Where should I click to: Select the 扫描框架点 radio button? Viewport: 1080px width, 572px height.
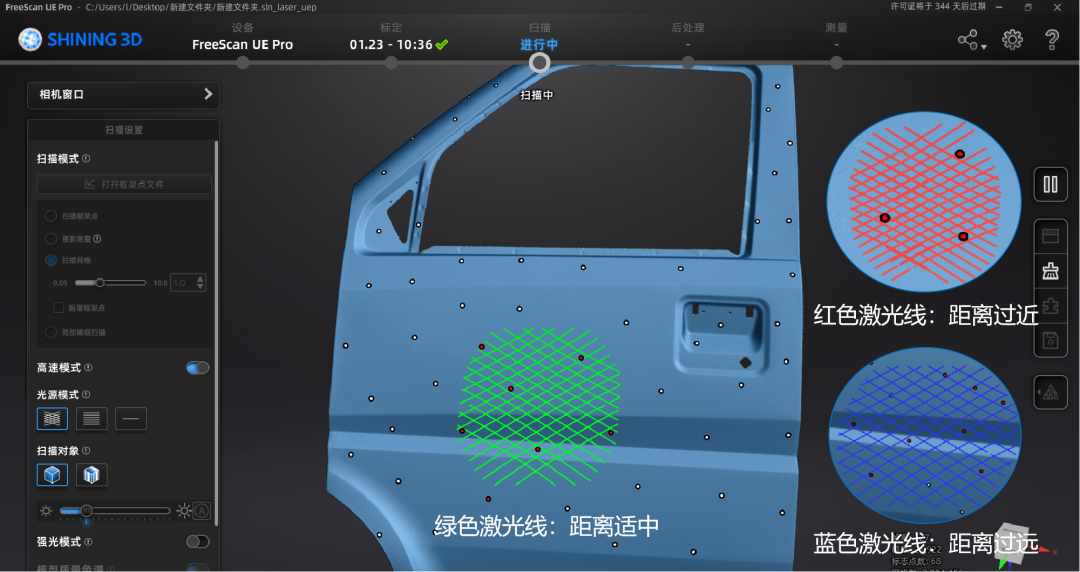pyautogui.click(x=51, y=216)
